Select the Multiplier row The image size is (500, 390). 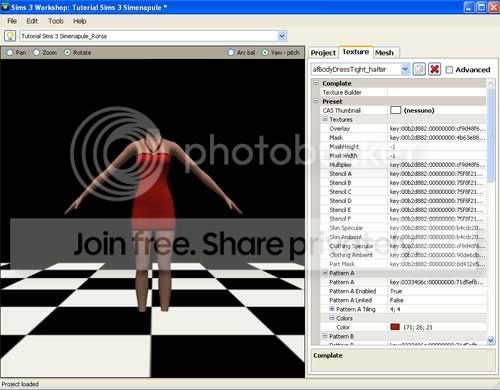tap(404, 164)
